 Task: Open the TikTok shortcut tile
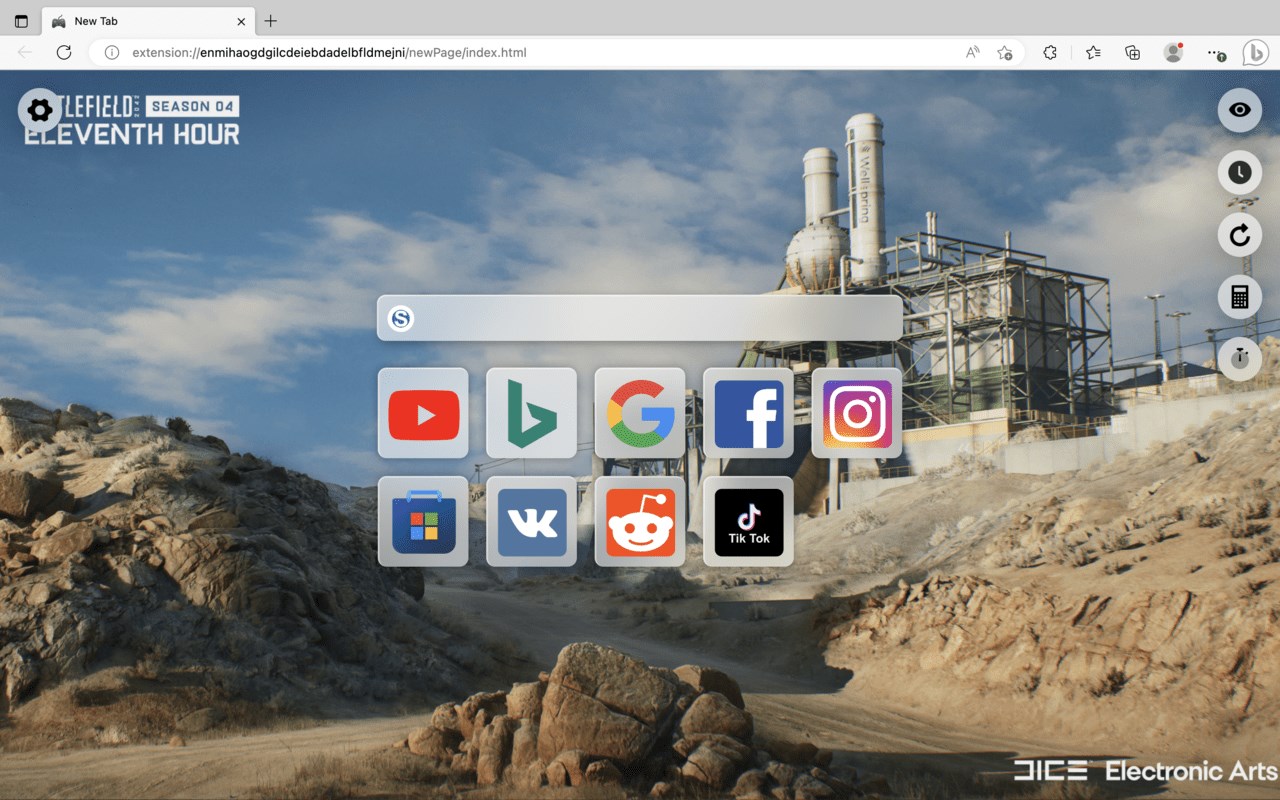(748, 522)
